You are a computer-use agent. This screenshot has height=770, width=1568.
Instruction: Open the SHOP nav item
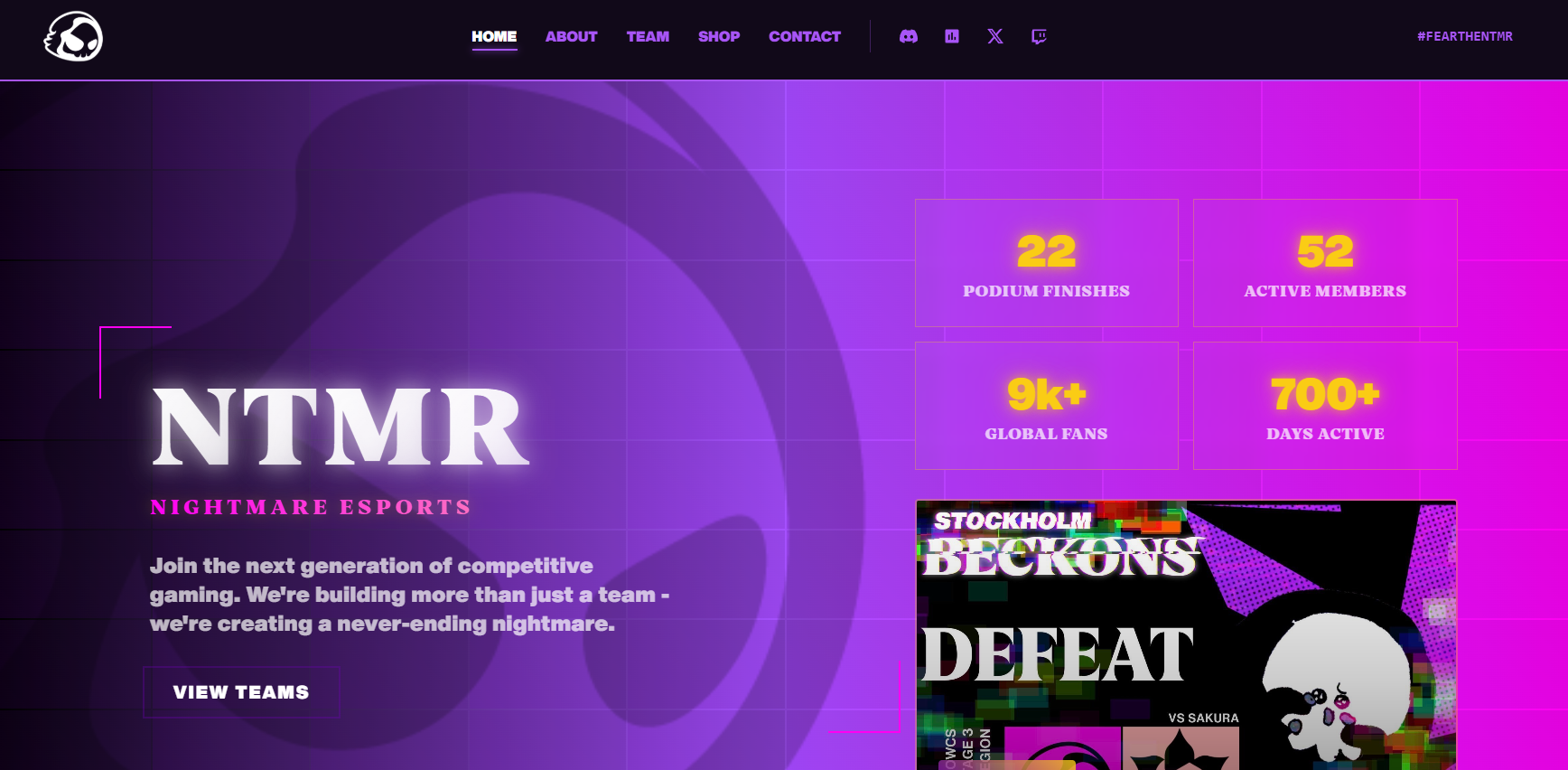point(719,36)
